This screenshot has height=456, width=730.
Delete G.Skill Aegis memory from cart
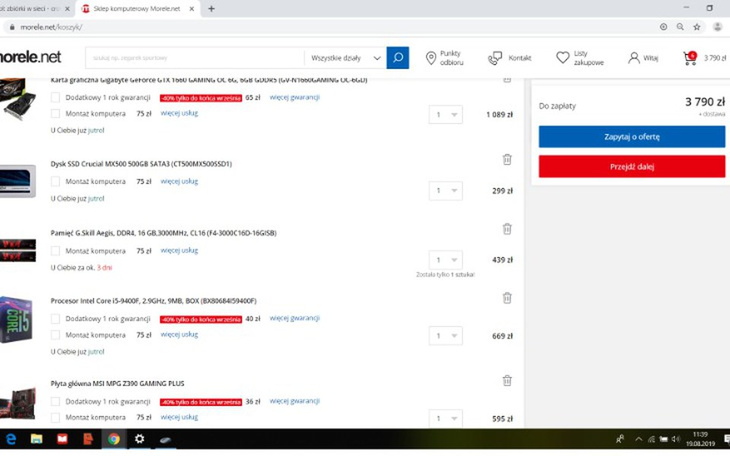click(507, 229)
